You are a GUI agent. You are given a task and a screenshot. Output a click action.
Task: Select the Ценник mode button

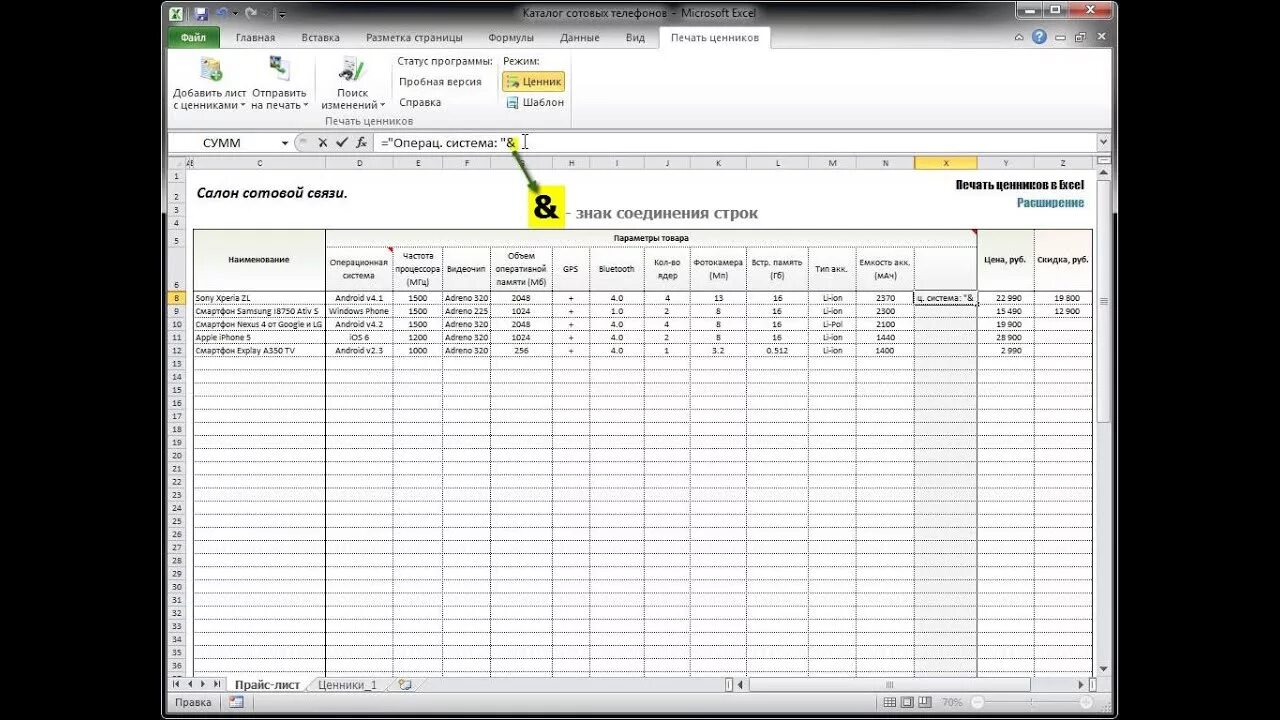coord(533,82)
